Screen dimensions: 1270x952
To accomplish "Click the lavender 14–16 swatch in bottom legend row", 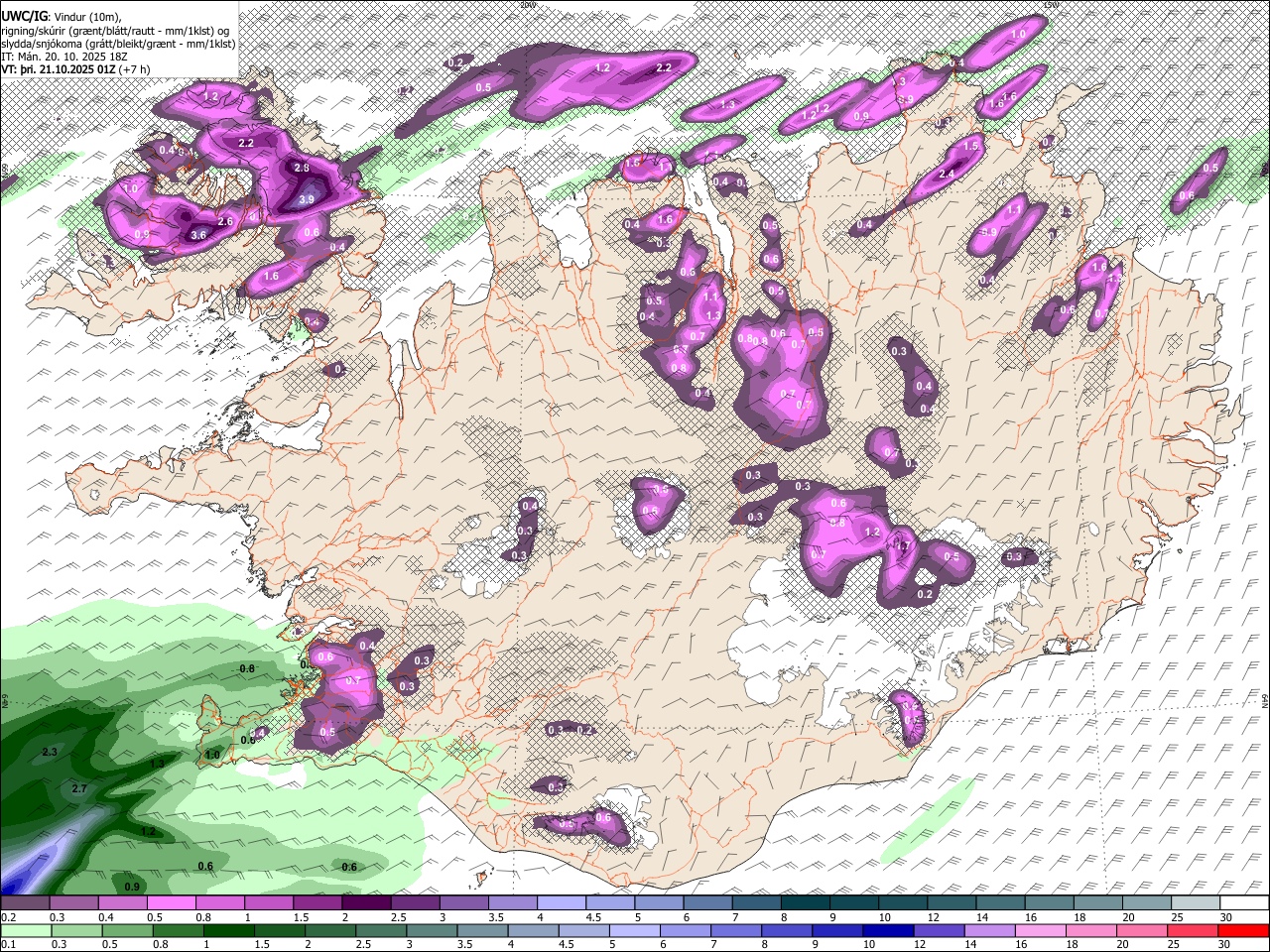I will (989, 930).
